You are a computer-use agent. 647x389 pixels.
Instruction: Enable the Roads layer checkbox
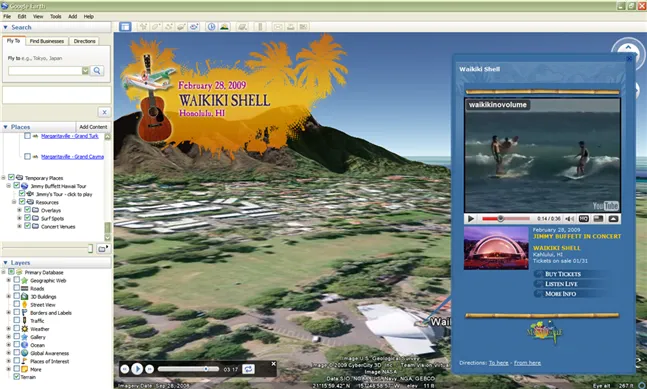click(17, 288)
